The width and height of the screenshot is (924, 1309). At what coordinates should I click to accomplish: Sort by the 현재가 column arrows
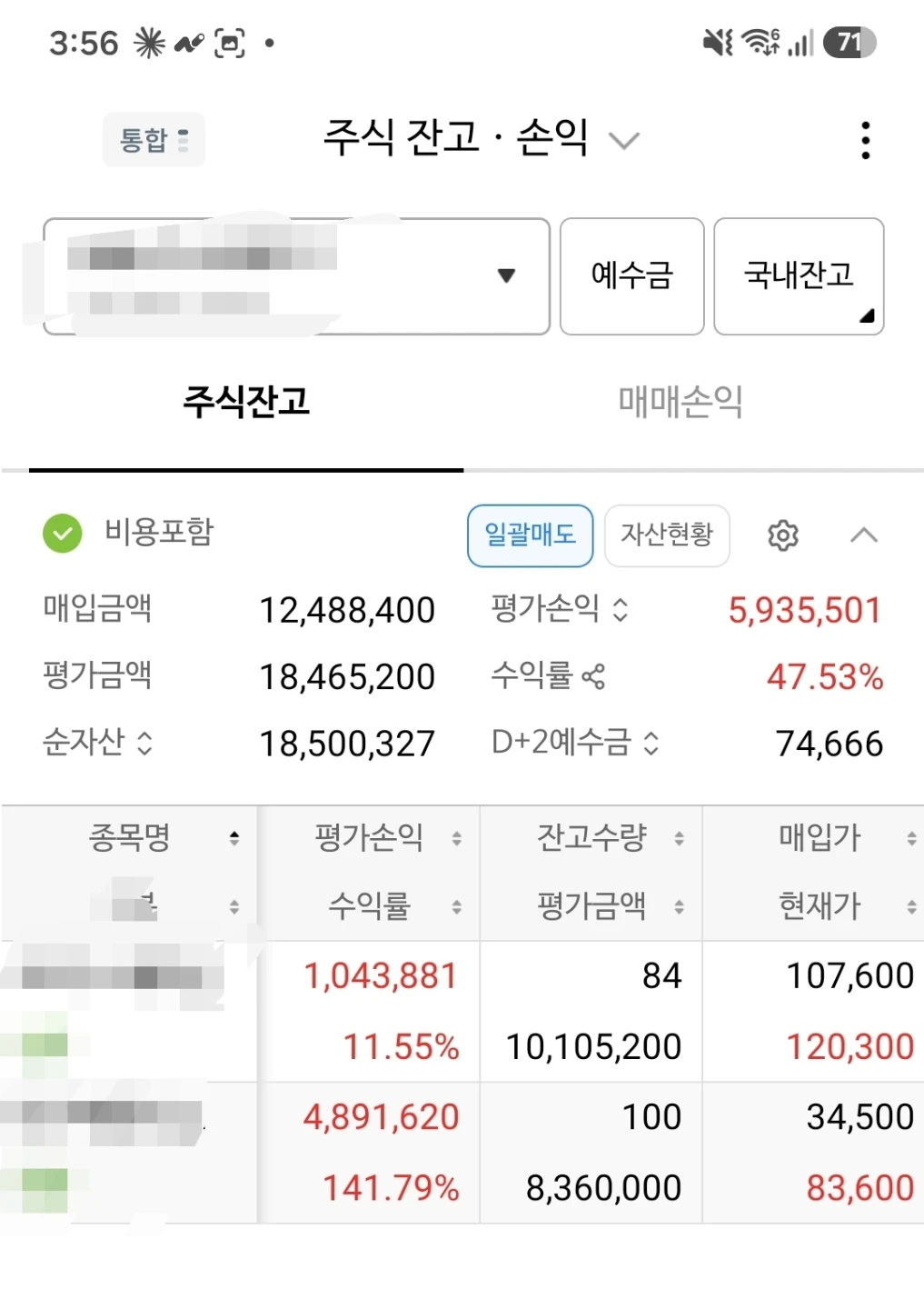[x=911, y=906]
